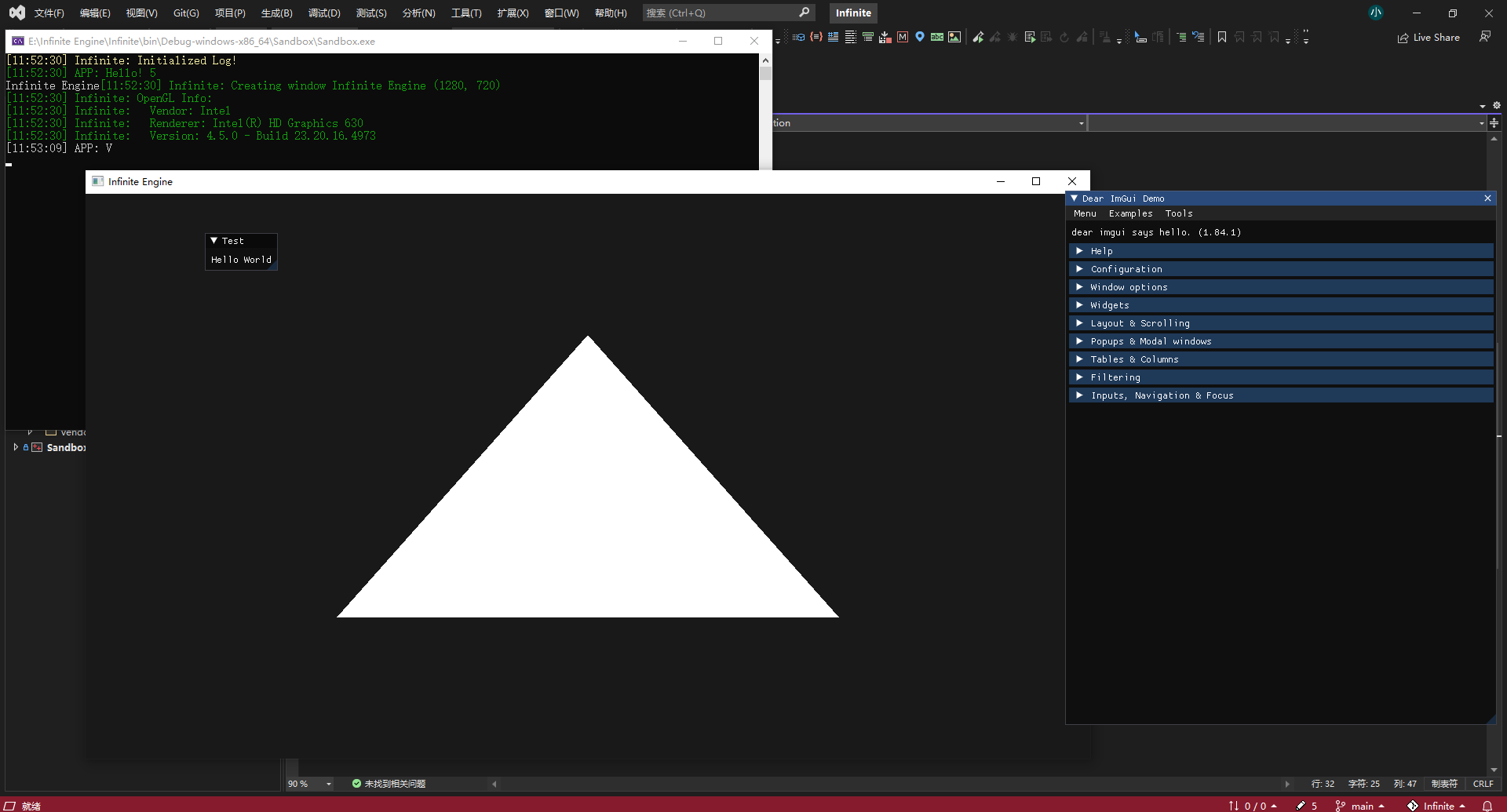1507x812 pixels.
Task: Click the cursor-with-line toolbar icon
Action: coord(1140,37)
